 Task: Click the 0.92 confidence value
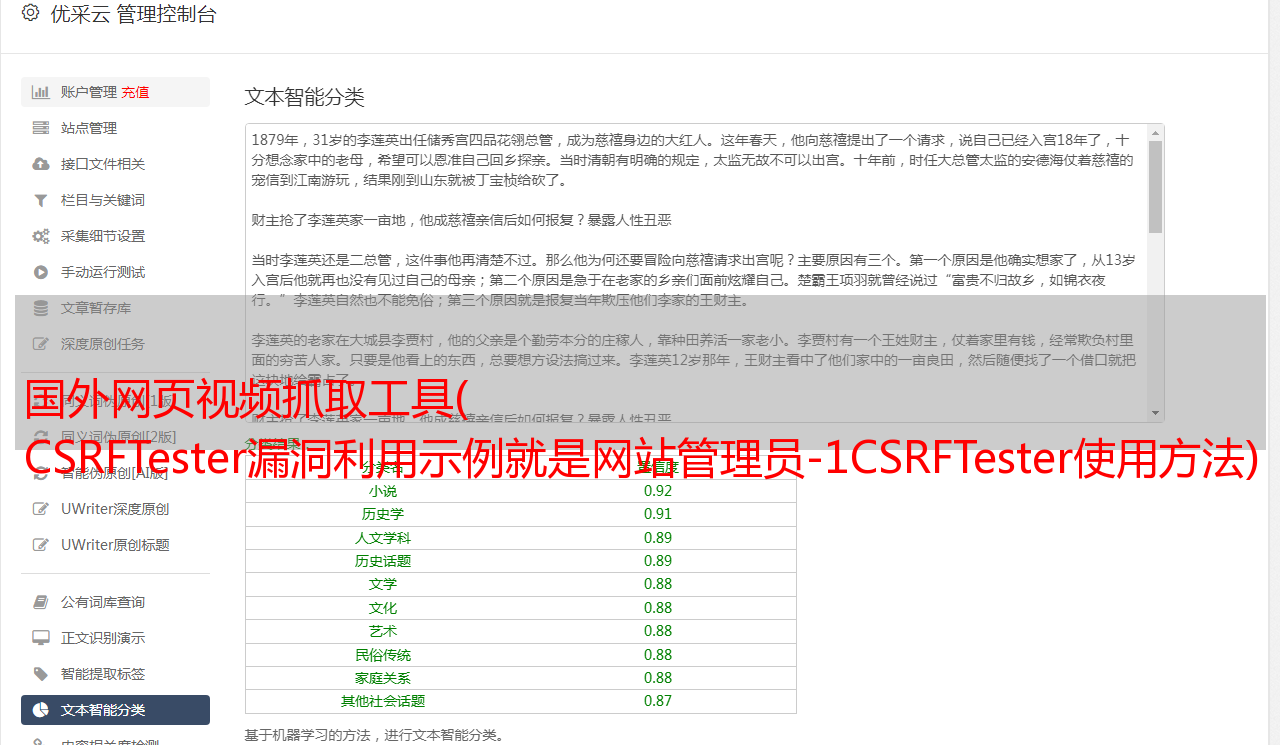point(658,491)
